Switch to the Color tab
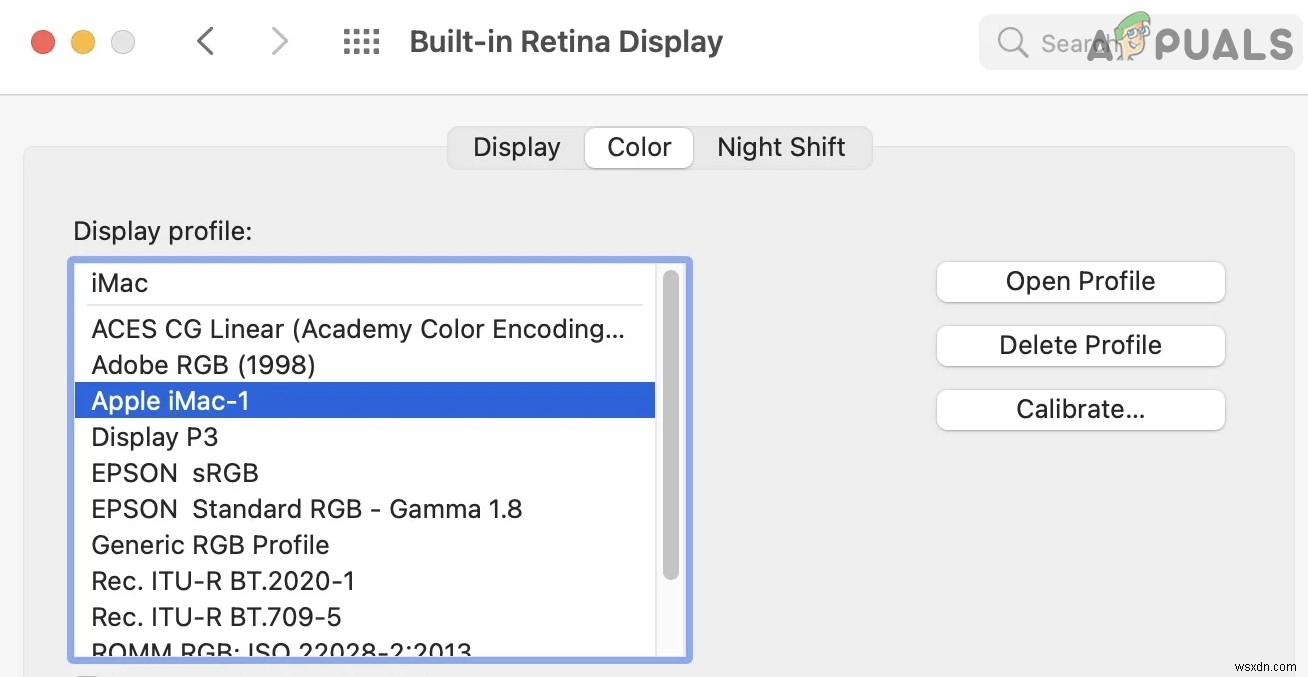Screen dimensions: 1308x677 (x=638, y=147)
